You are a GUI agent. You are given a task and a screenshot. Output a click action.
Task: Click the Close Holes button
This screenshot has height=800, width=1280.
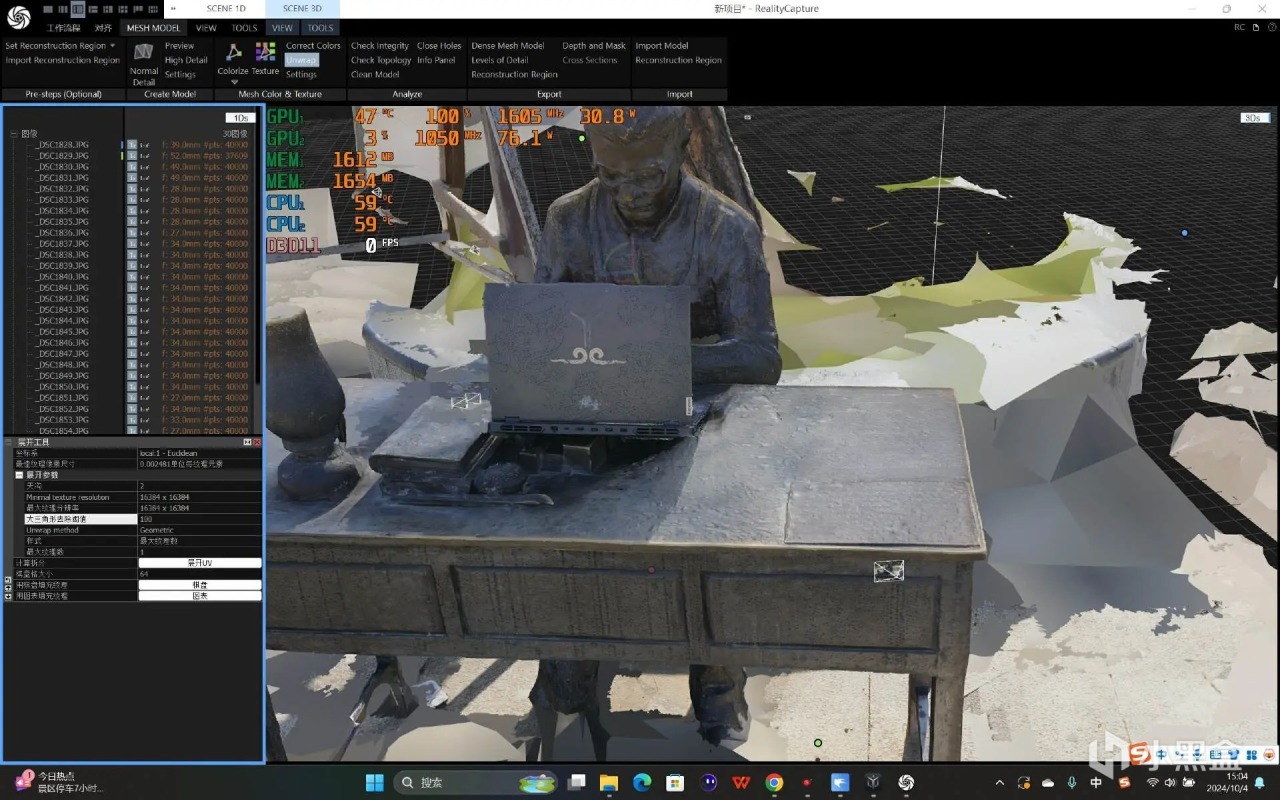(x=439, y=46)
